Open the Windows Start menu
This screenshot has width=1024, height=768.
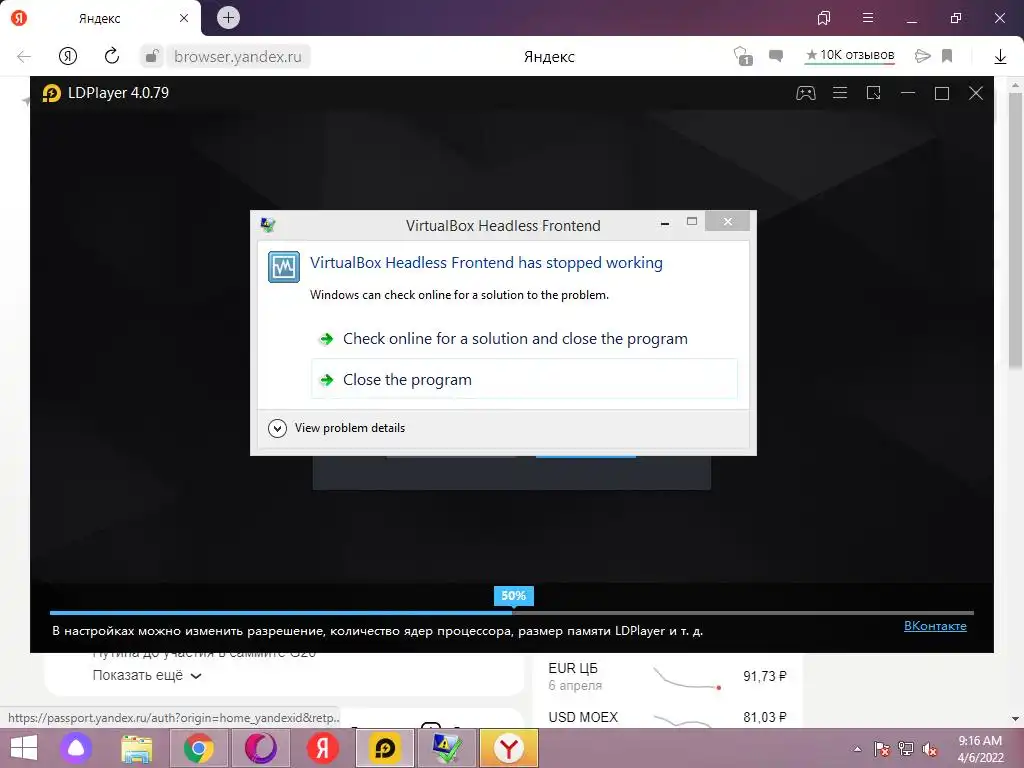[x=24, y=748]
